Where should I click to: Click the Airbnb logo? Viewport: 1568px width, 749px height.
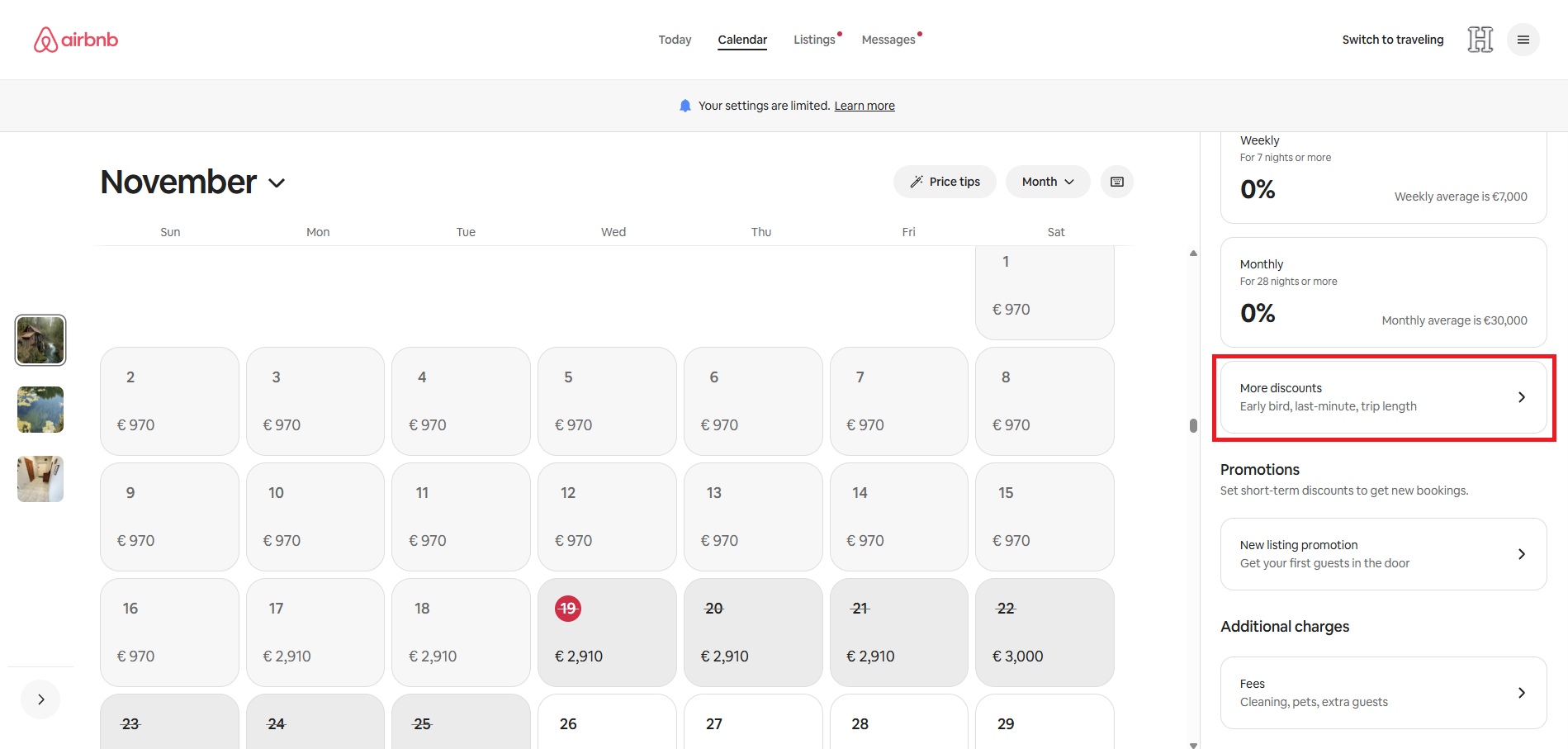point(76,40)
